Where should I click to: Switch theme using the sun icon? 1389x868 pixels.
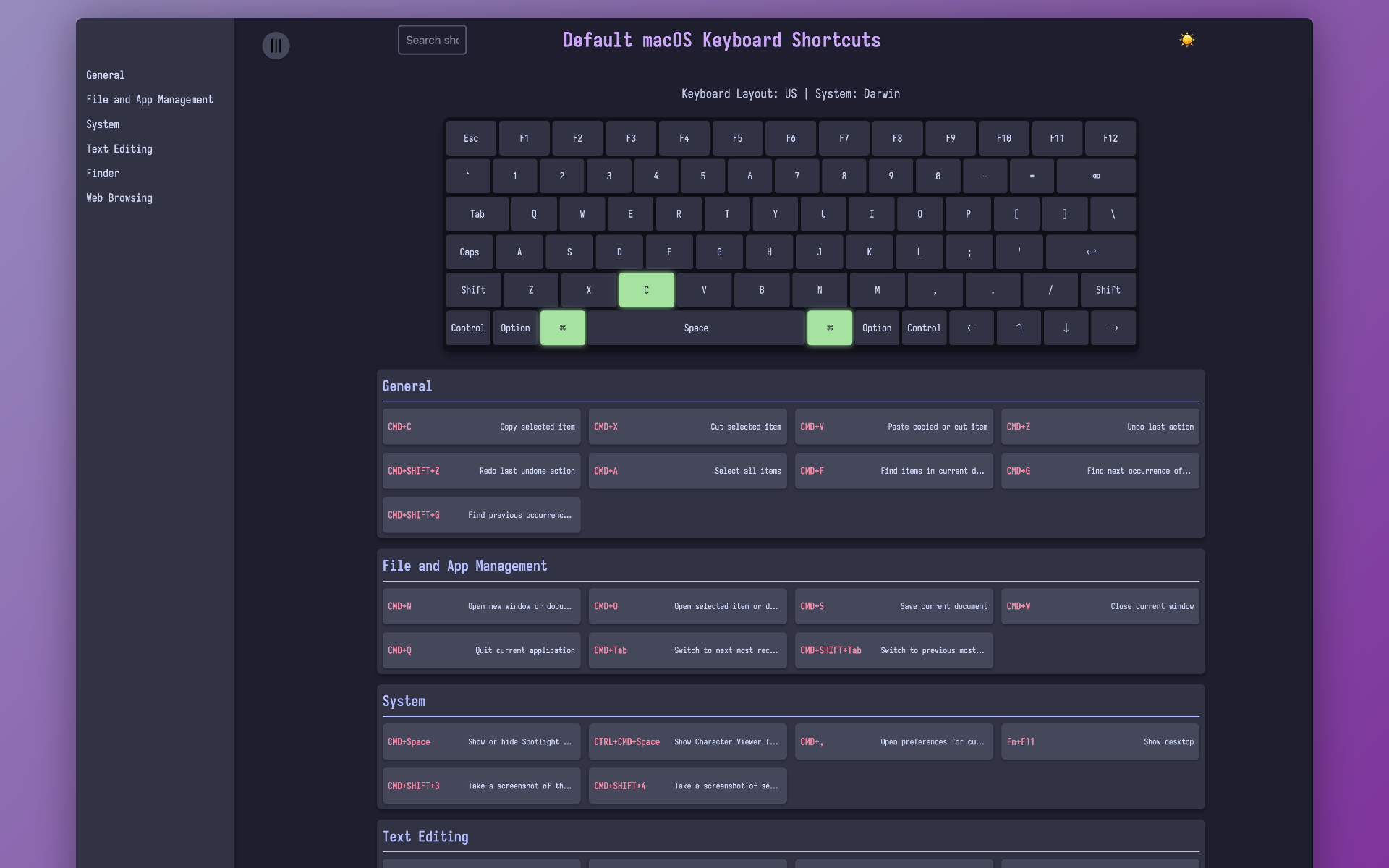coord(1186,40)
